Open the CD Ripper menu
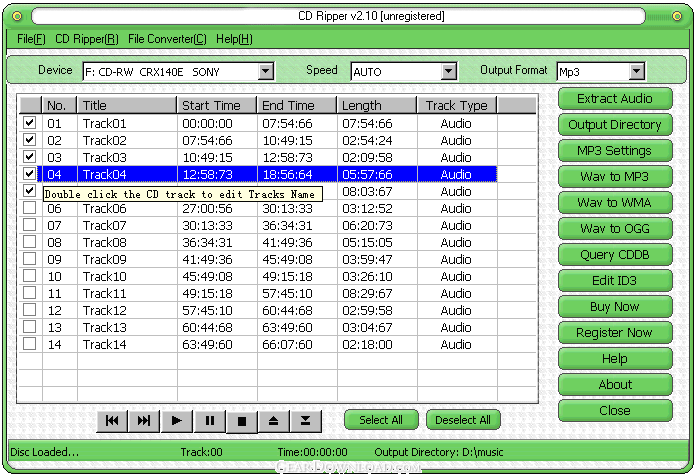This screenshot has width=697, height=475. tap(86, 39)
